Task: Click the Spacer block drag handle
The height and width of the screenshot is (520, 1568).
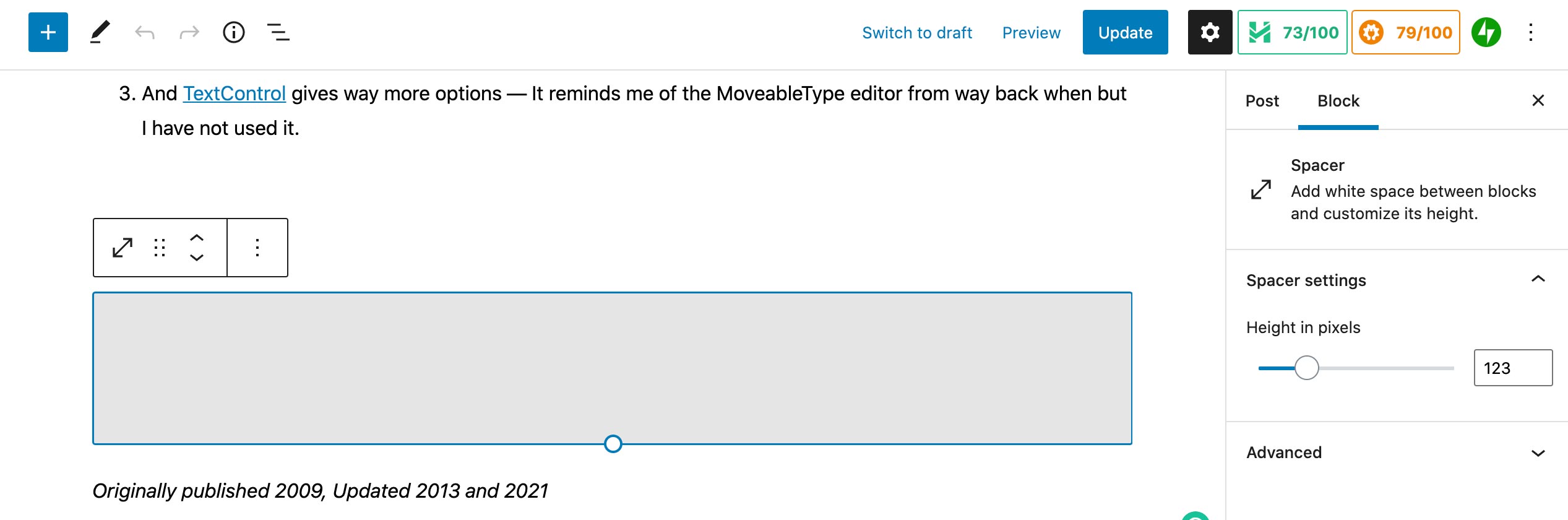Action: pos(160,247)
